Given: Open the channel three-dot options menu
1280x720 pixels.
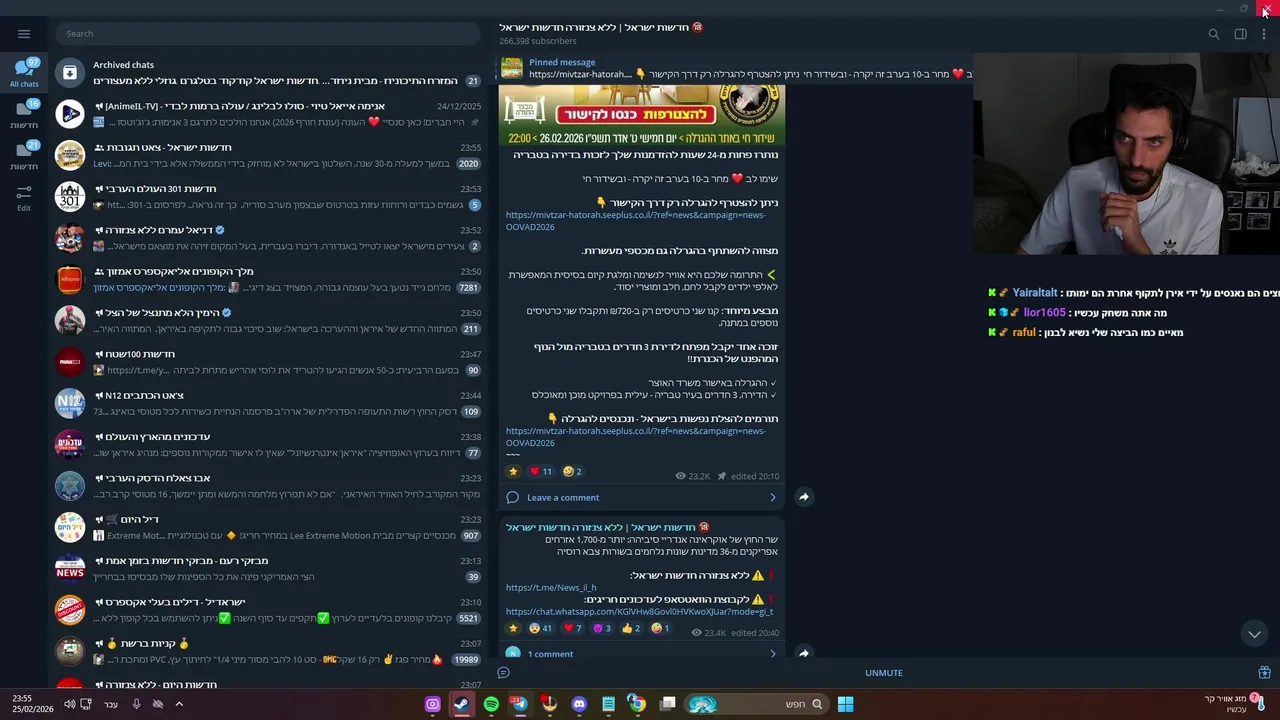Looking at the screenshot, I should click(x=1263, y=34).
